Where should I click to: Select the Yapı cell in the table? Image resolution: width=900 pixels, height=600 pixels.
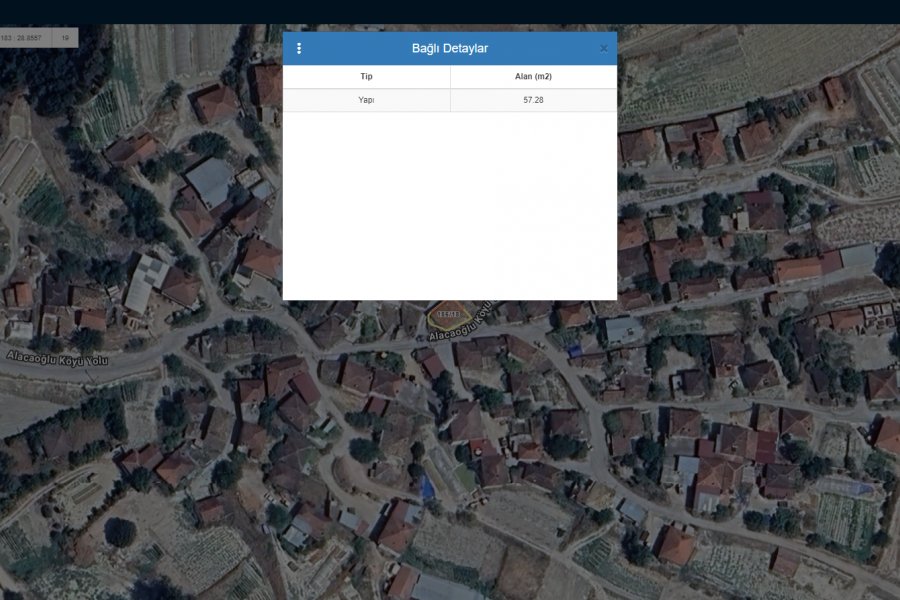tap(366, 100)
